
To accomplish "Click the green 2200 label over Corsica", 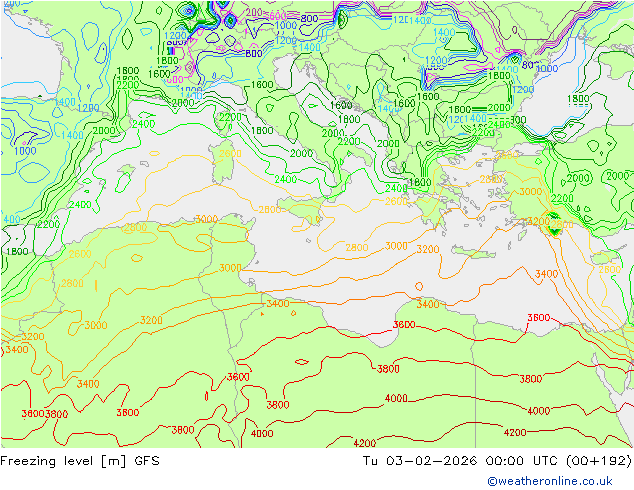I will [230, 117].
